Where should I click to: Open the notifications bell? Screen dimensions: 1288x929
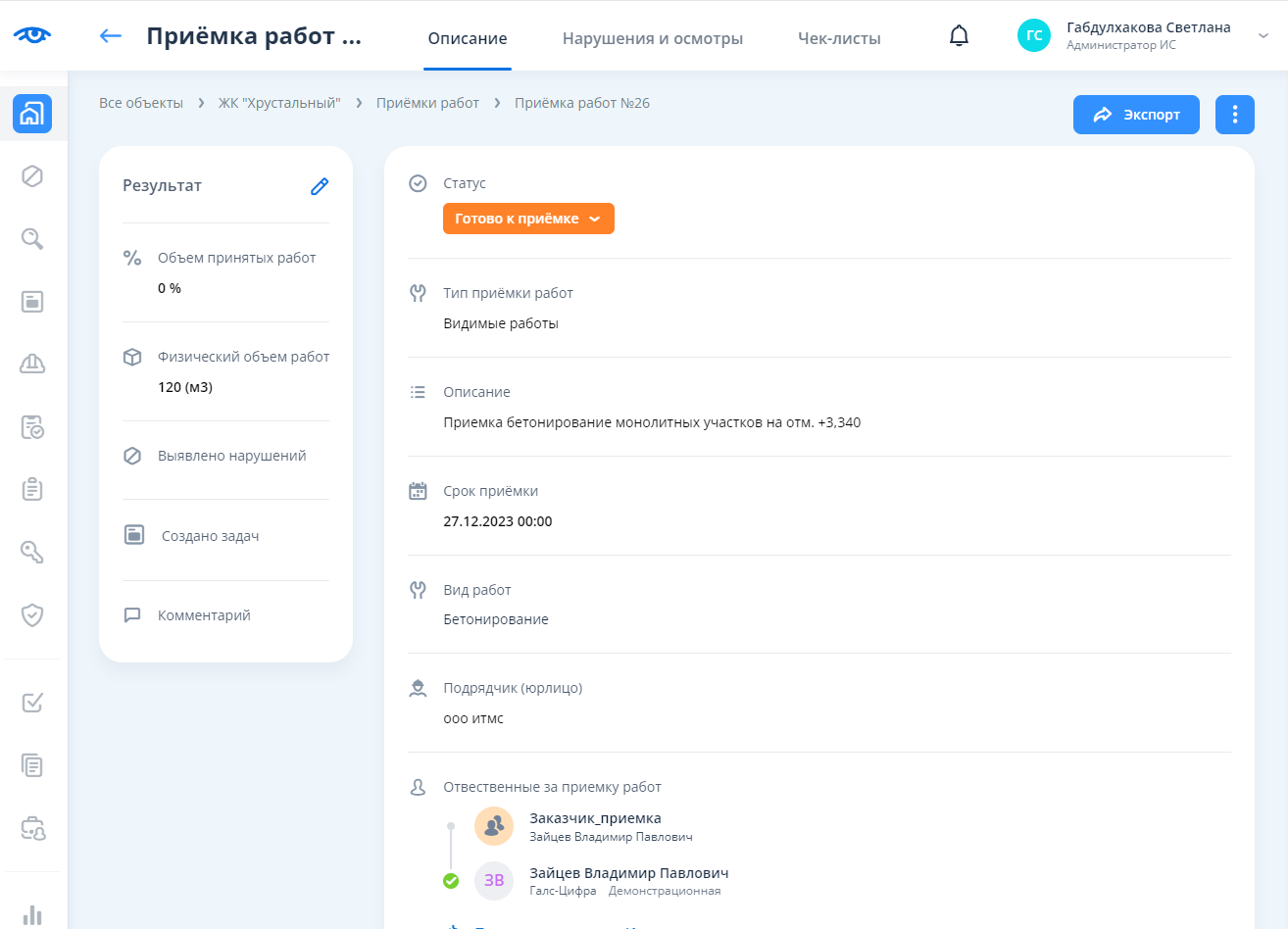[x=959, y=36]
